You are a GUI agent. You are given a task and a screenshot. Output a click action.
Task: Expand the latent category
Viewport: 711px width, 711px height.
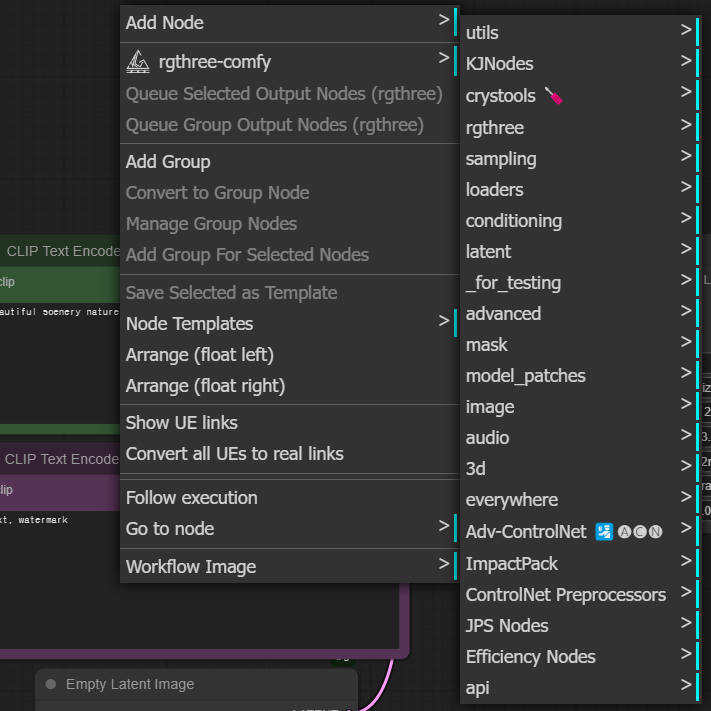coord(582,252)
